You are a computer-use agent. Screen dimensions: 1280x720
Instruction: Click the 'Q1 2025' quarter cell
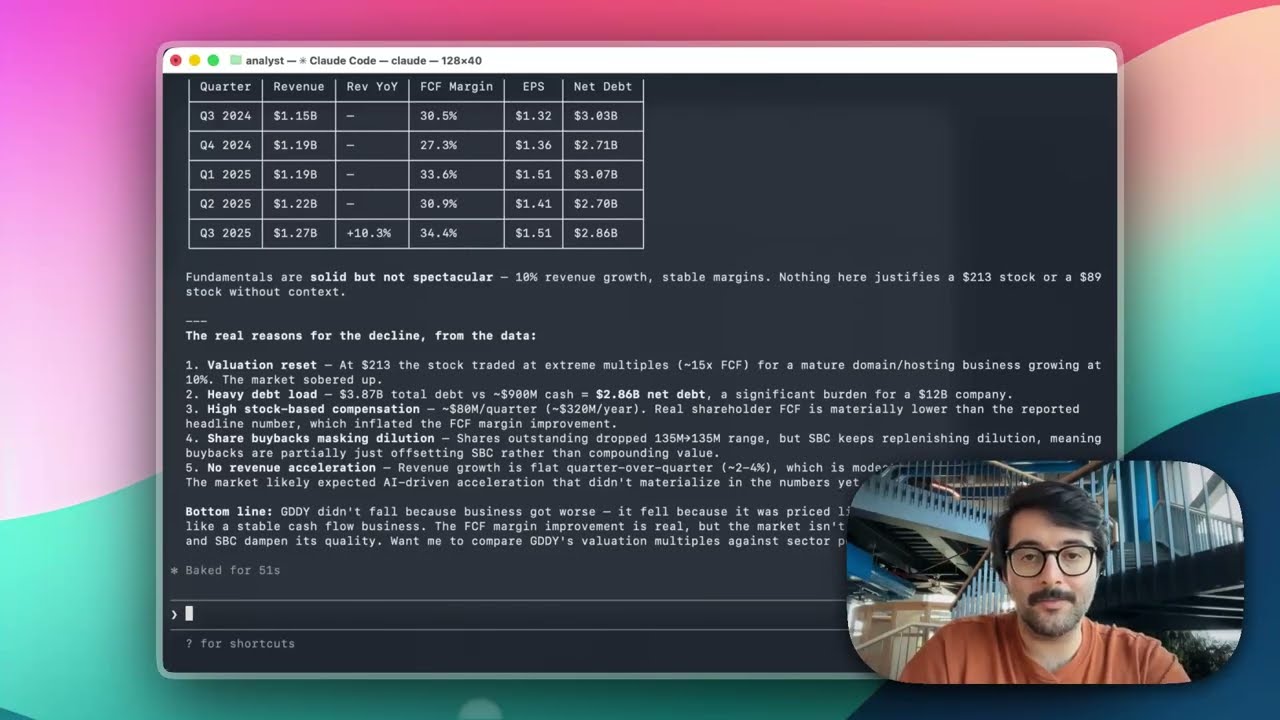tap(225, 174)
